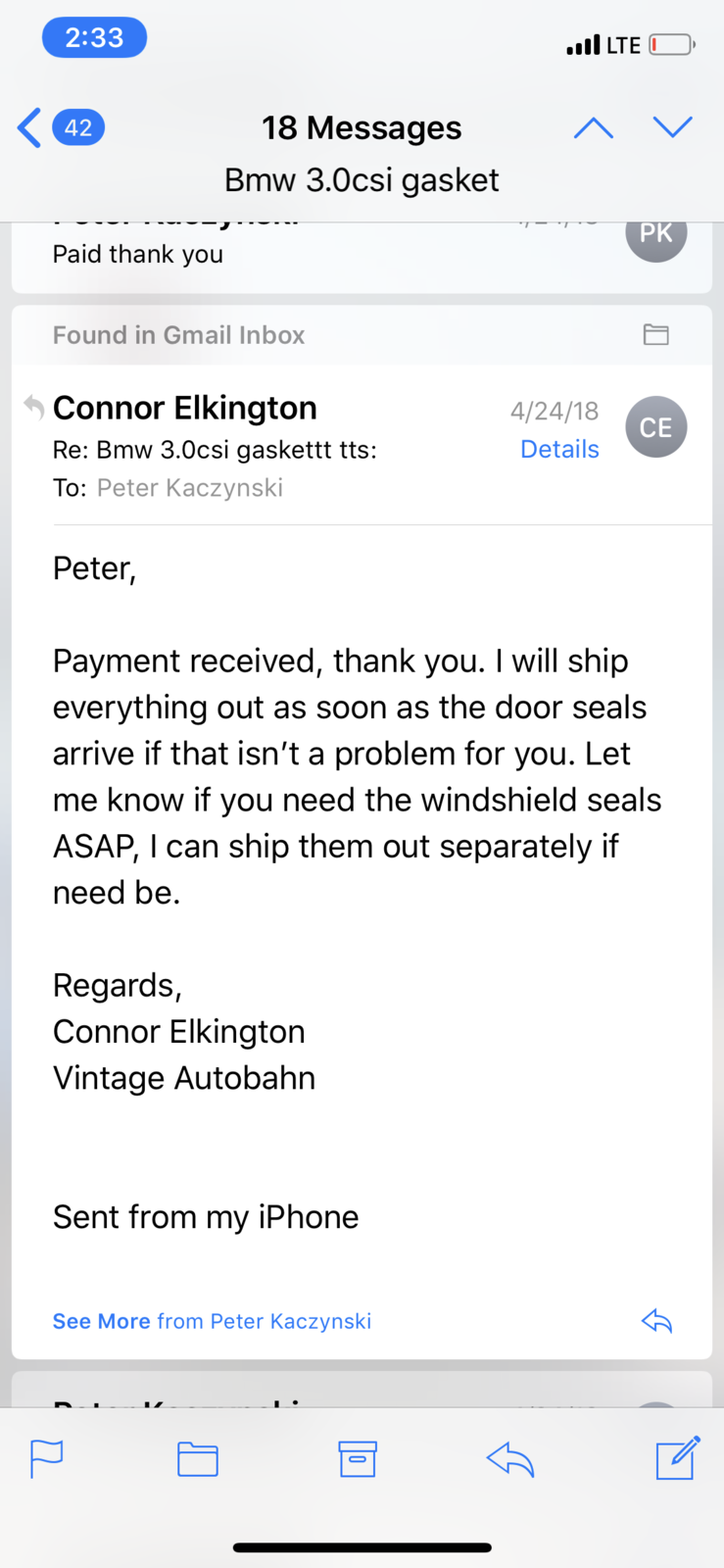Tap the 42 unread count badge

click(x=78, y=128)
